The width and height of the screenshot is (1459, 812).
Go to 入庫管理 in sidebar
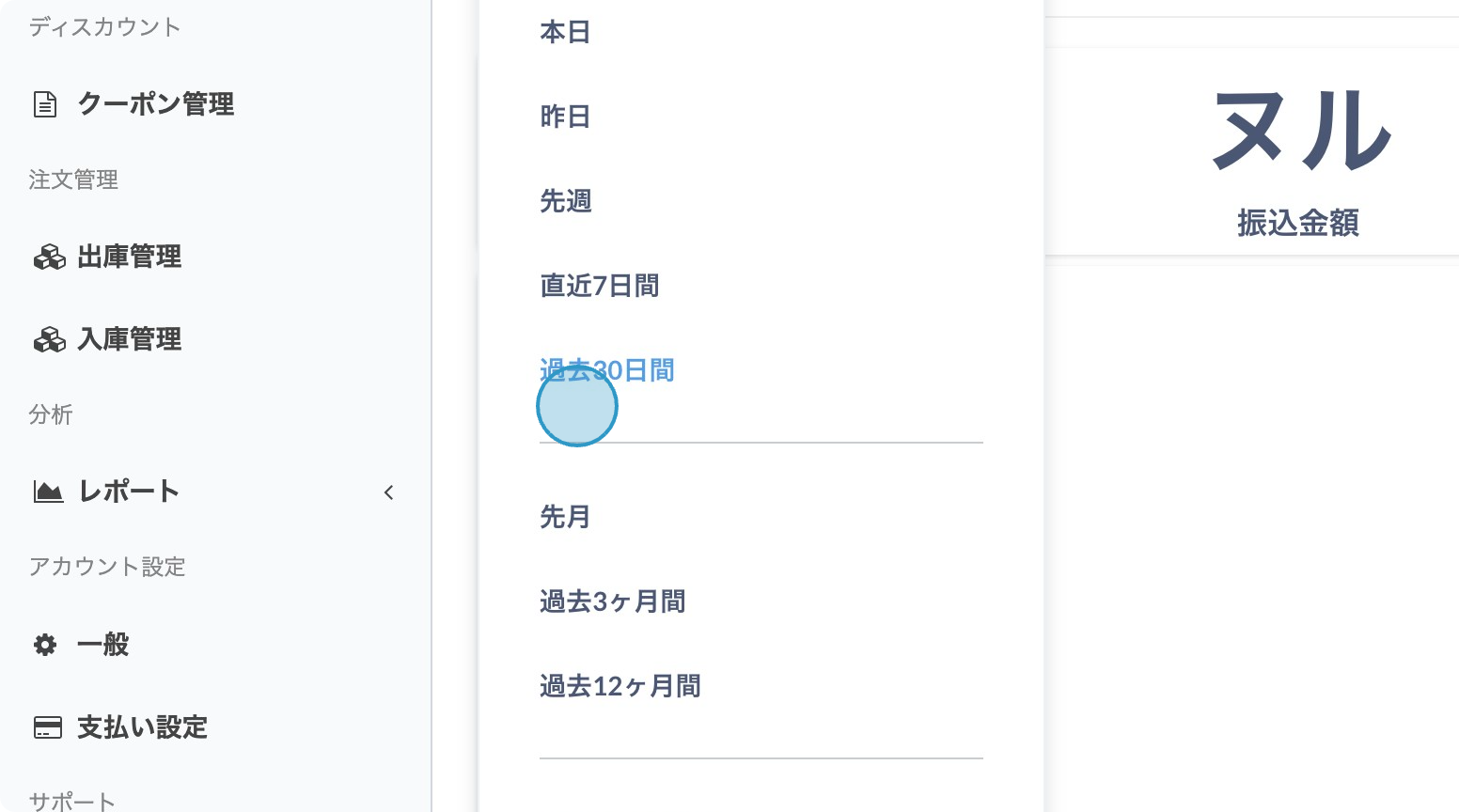(130, 339)
